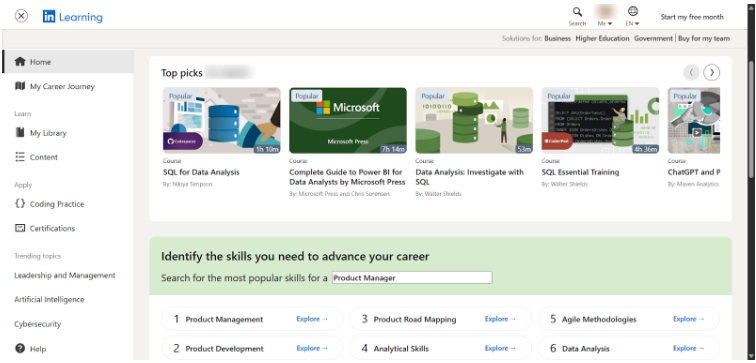Click Data Analysis: Investigate with SQL title
Image resolution: width=756 pixels, height=363 pixels.
pyautogui.click(x=470, y=177)
